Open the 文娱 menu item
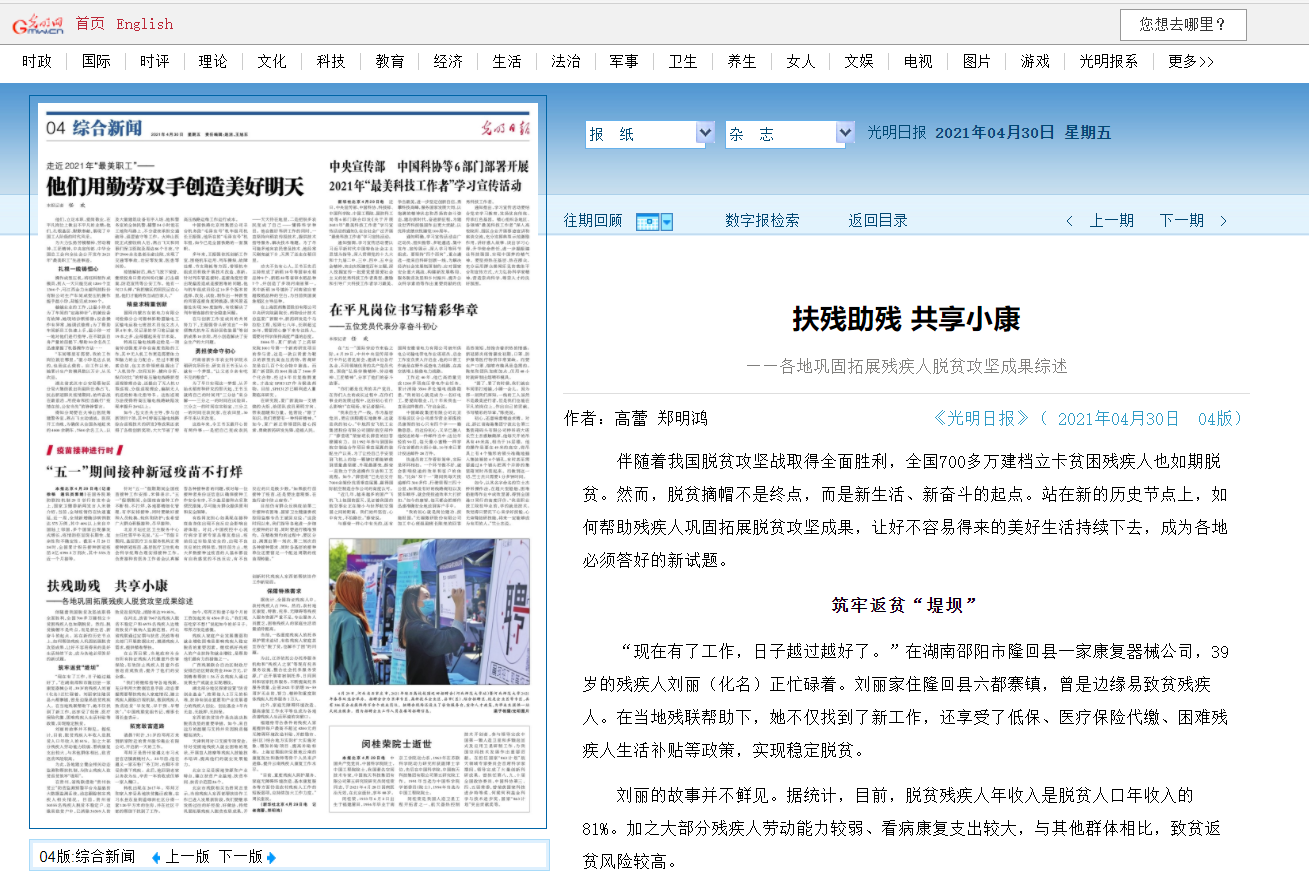 (858, 61)
